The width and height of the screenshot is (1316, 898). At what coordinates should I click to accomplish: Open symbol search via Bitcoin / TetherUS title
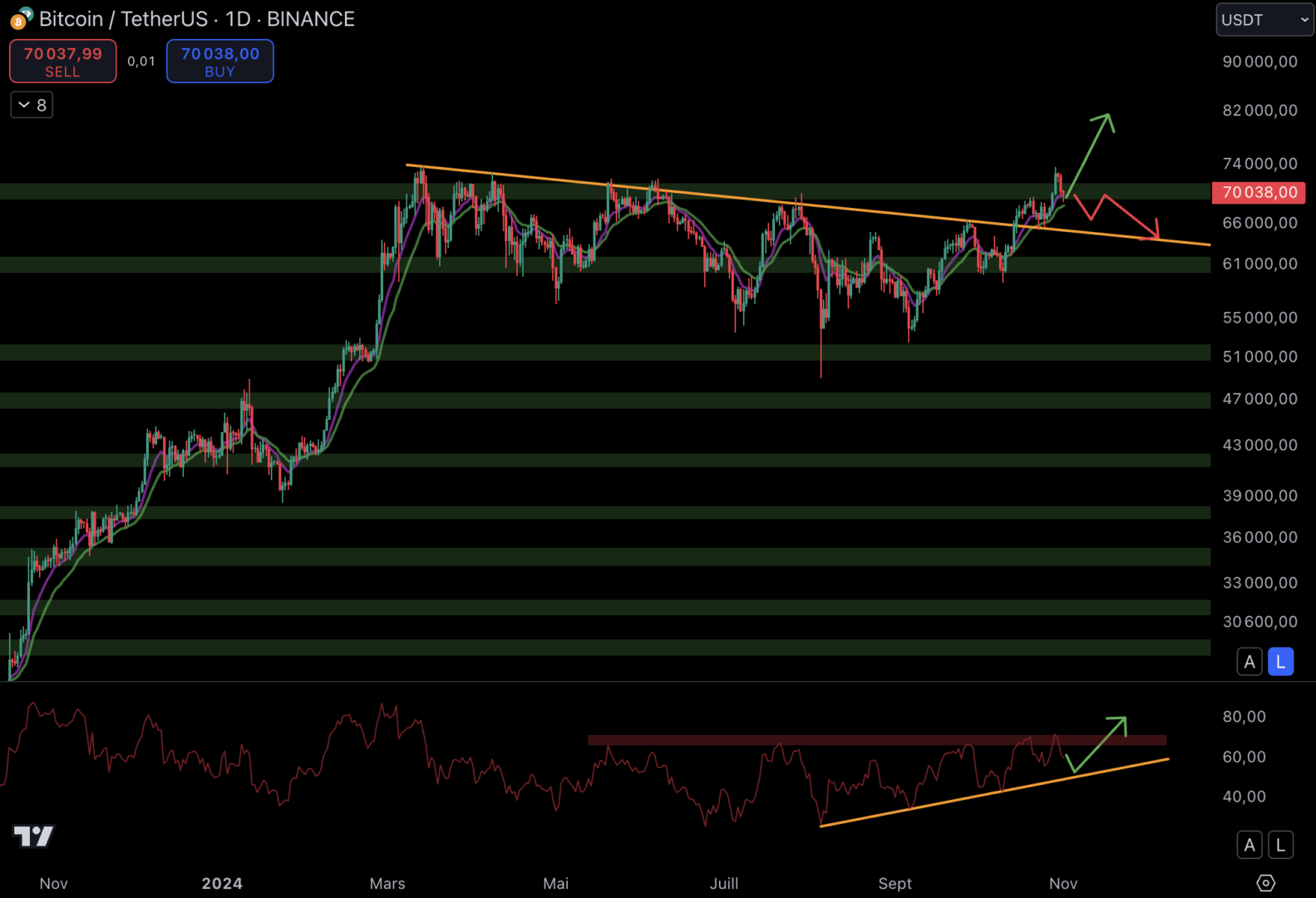[x=123, y=19]
